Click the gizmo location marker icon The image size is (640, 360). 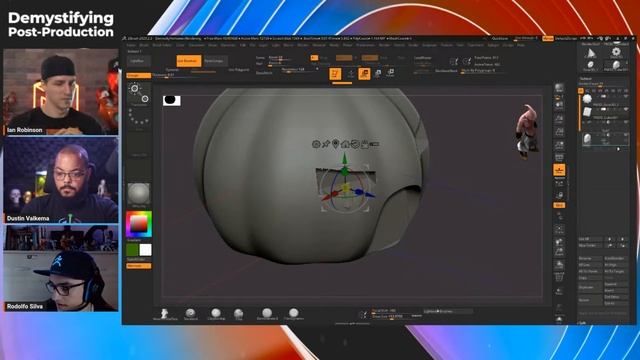[x=336, y=144]
